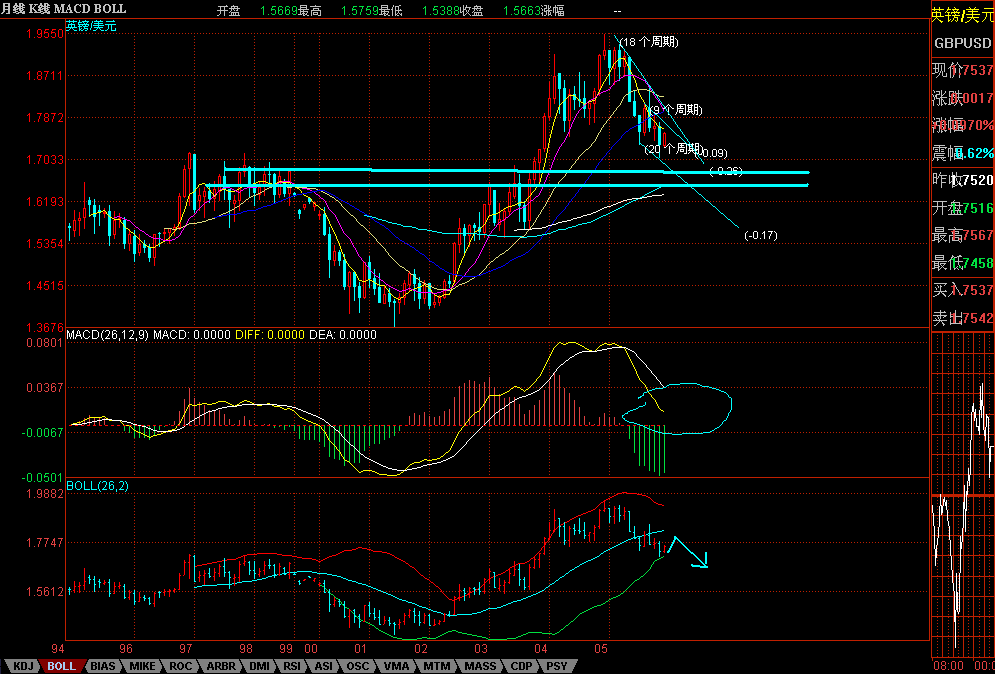This screenshot has height=674, width=995.
Task: Select the ROC indicator tab
Action: tap(180, 666)
